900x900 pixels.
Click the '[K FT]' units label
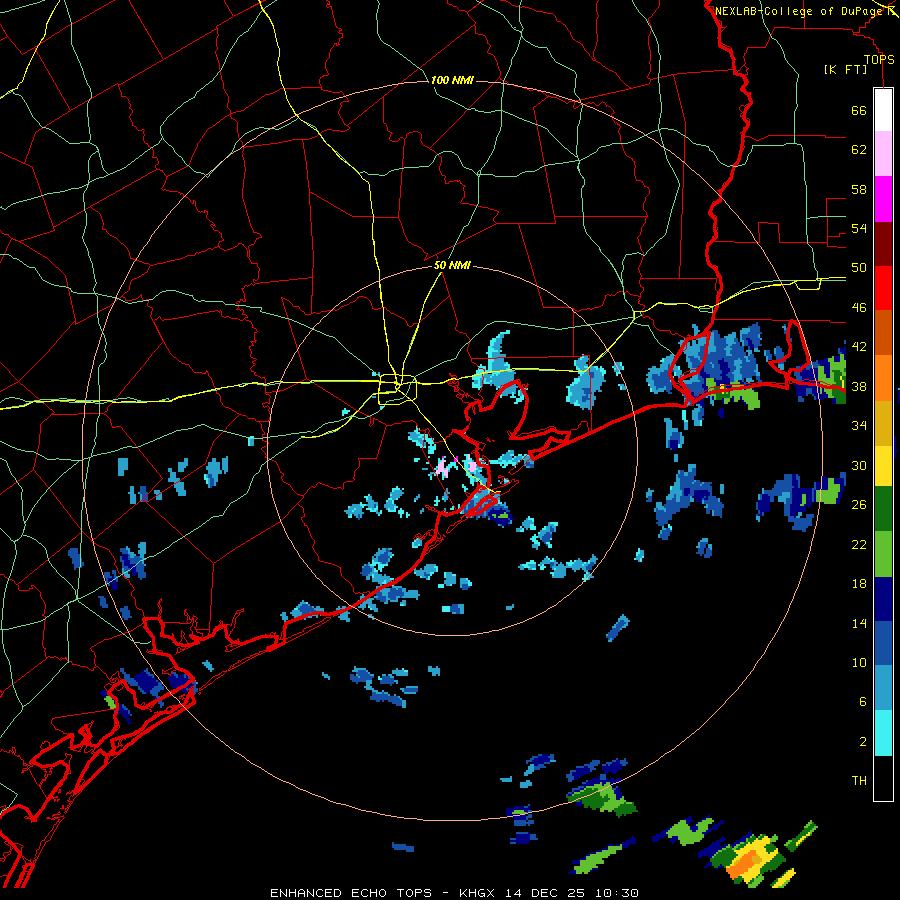tap(845, 69)
